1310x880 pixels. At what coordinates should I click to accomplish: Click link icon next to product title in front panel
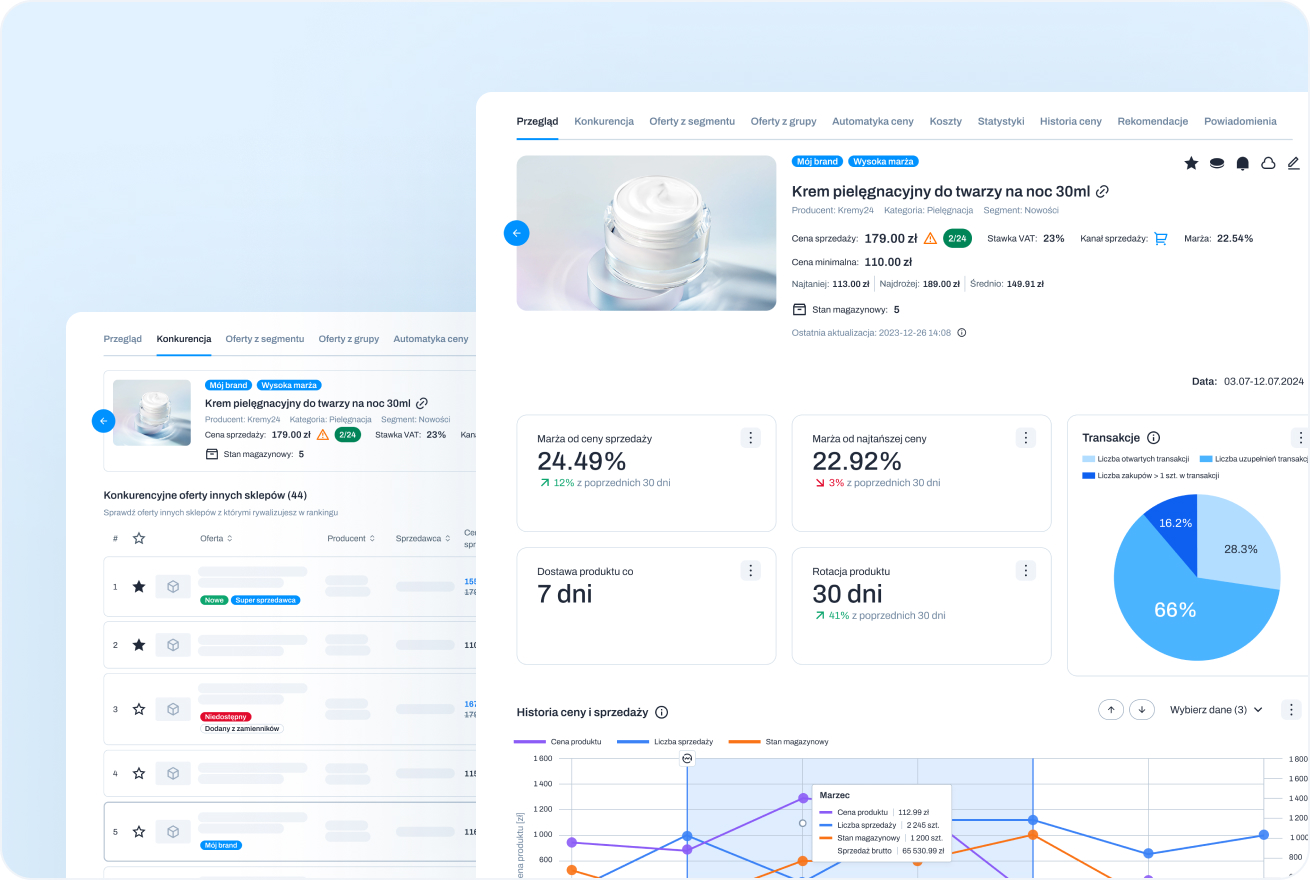coord(1102,191)
